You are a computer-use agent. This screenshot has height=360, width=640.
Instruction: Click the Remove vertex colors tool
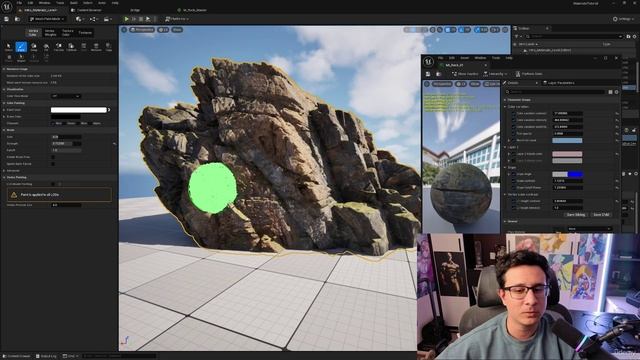96,47
